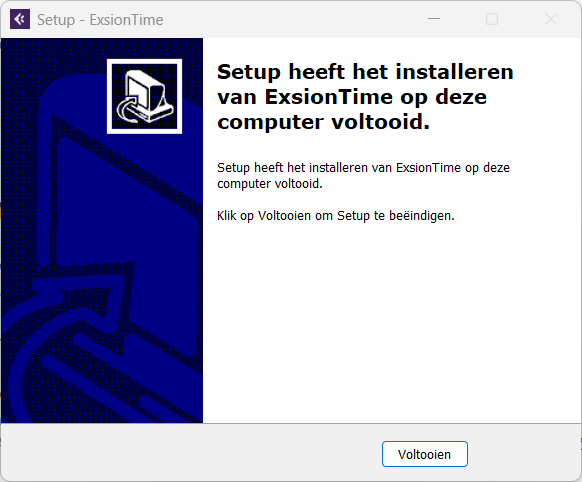
Task: Click the 'Setup - ExsionTime' window title text
Action: 100,20
